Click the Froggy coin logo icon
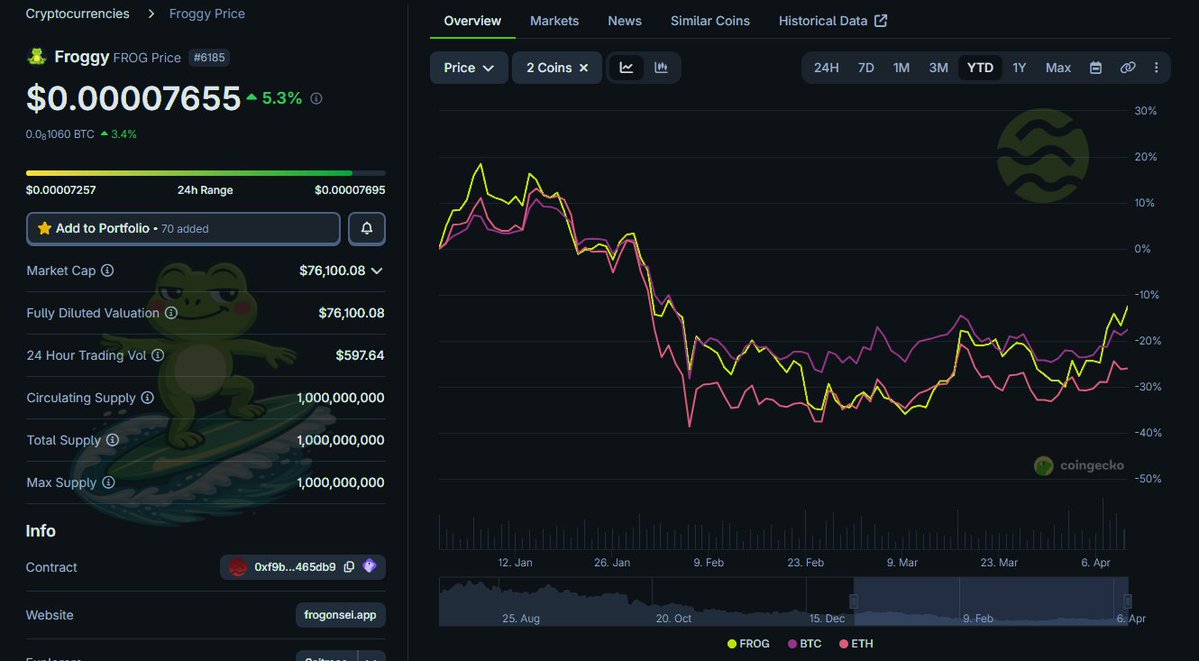Viewport: 1199px width, 661px height. click(x=37, y=57)
